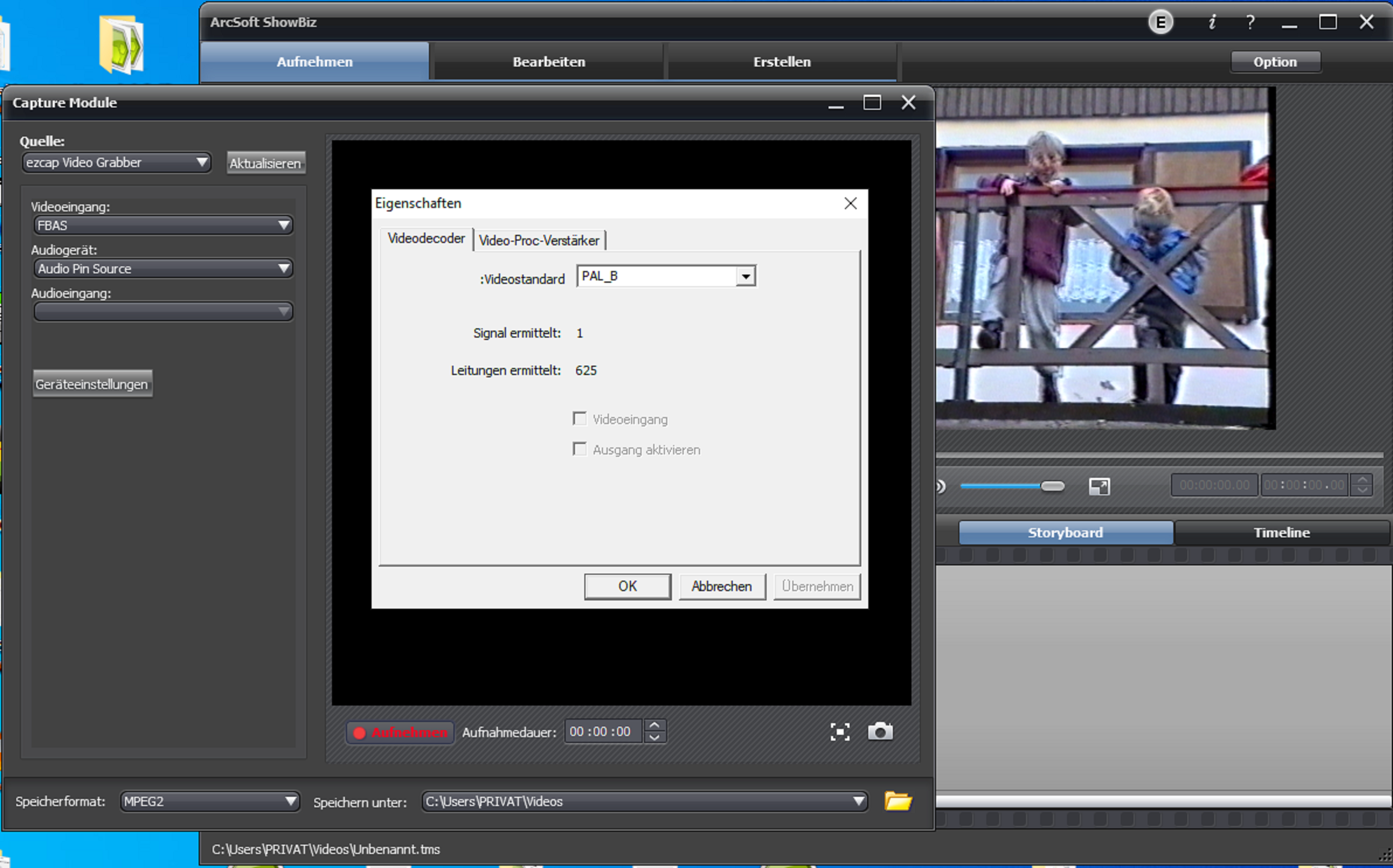Image resolution: width=1393 pixels, height=868 pixels.
Task: Click the expand player view icon
Action: [1099, 486]
